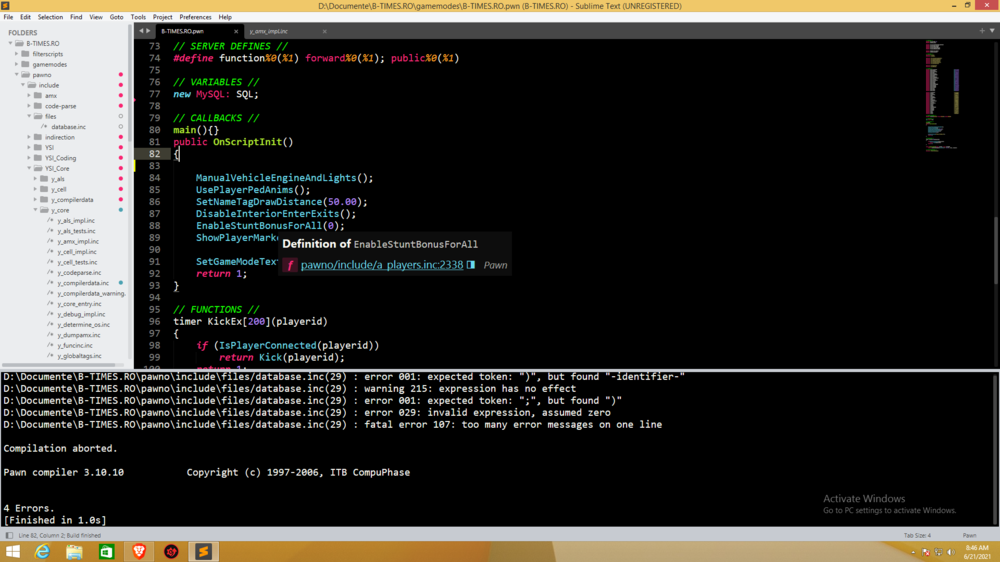This screenshot has height=562, width=1000.
Task: Click Action Center flag in tray
Action: coord(926,552)
